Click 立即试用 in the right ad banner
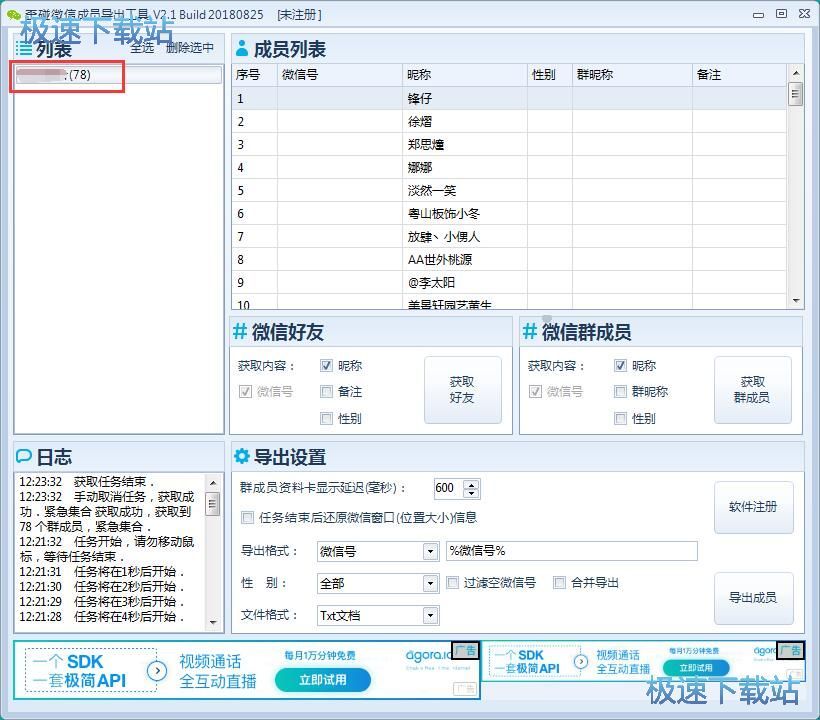The image size is (820, 720). pyautogui.click(x=696, y=668)
